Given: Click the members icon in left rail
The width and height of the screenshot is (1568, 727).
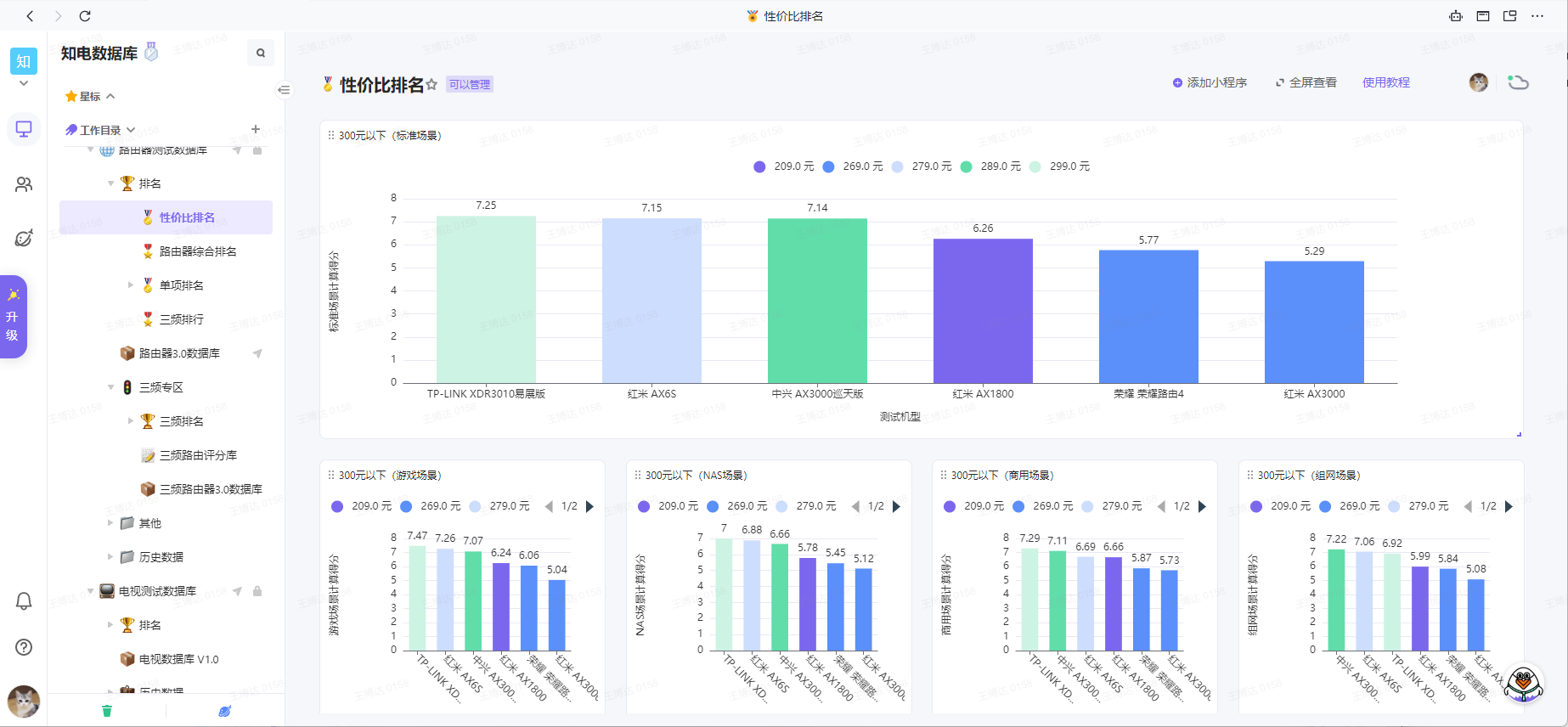Looking at the screenshot, I should pos(24,184).
